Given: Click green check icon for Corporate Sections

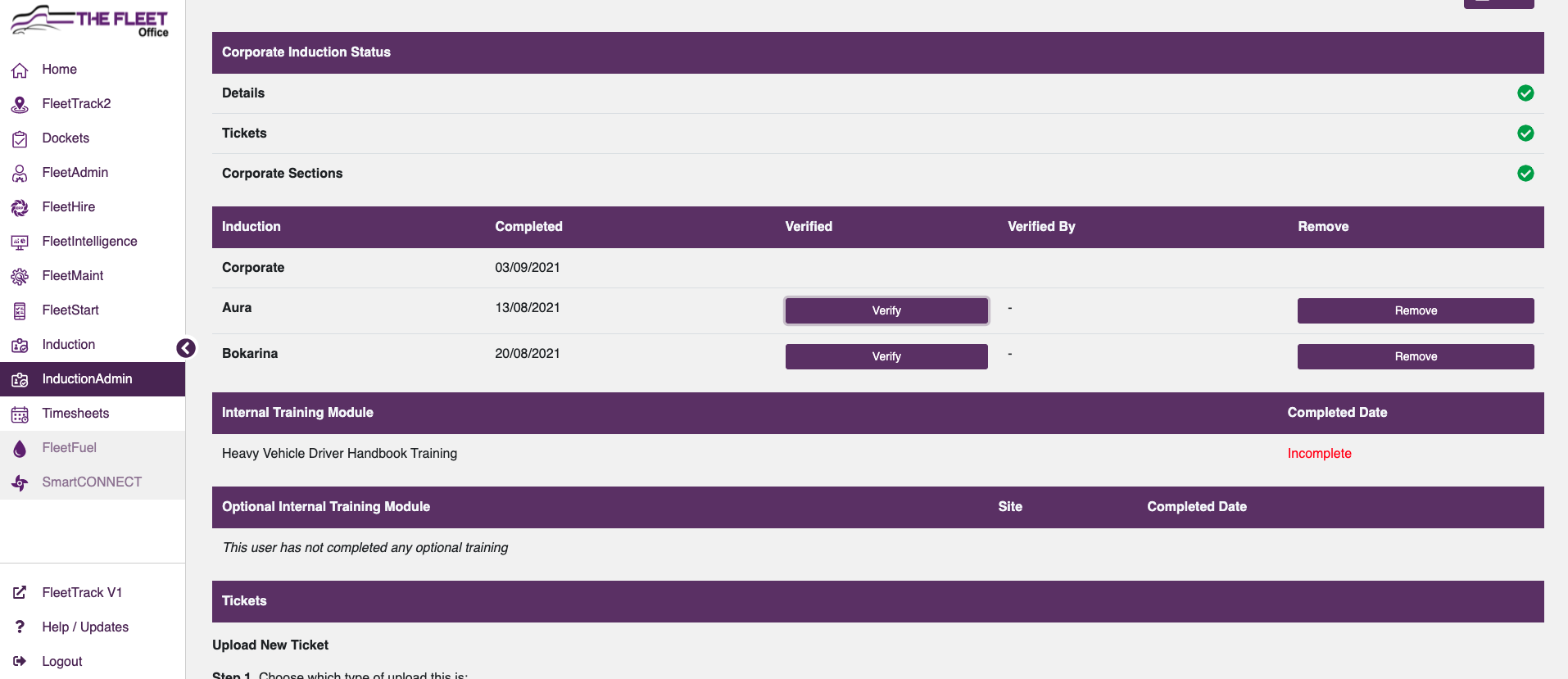Looking at the screenshot, I should pyautogui.click(x=1525, y=174).
